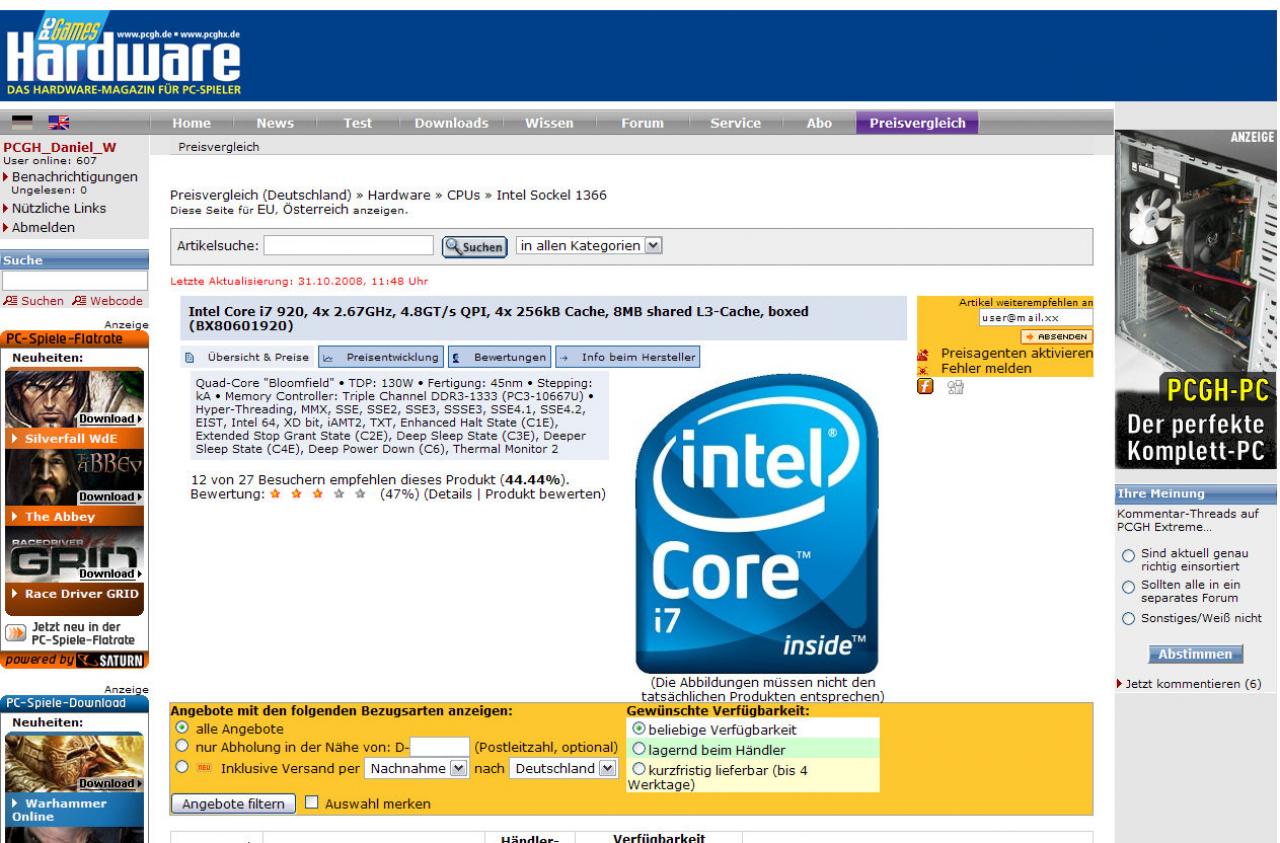Choose 'Sollten alle in ein separates Forum'
Image resolution: width=1280 pixels, height=843 pixels.
(x=1129, y=586)
